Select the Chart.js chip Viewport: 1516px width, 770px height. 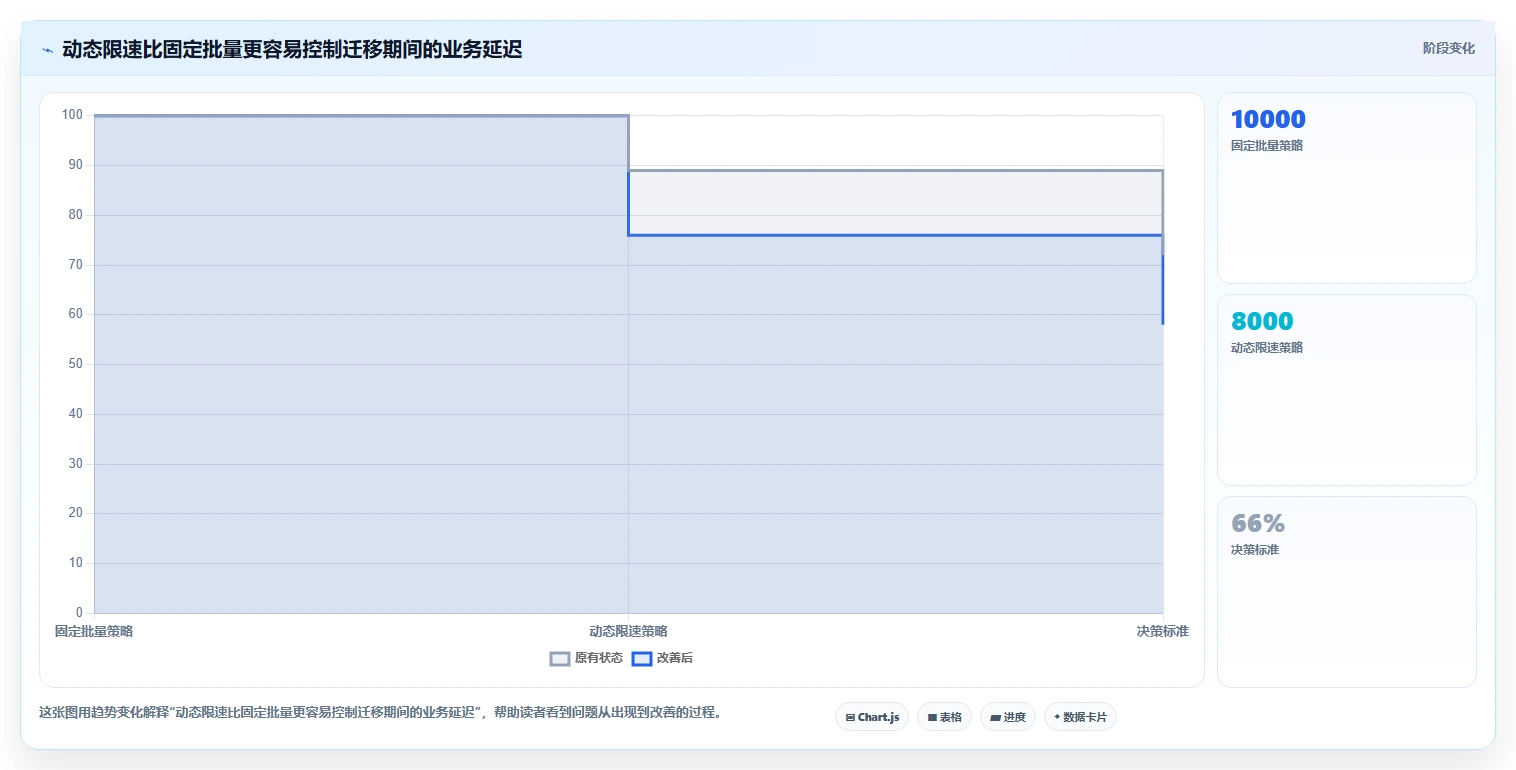tap(872, 717)
